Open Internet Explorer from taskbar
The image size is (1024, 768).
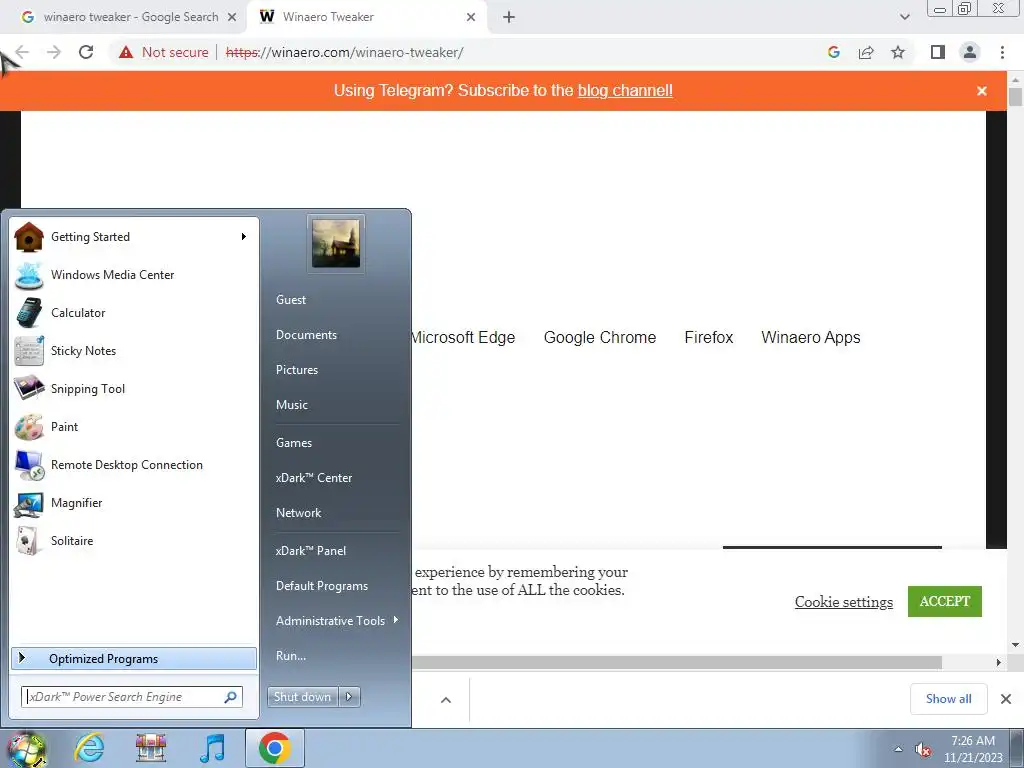pyautogui.click(x=89, y=748)
